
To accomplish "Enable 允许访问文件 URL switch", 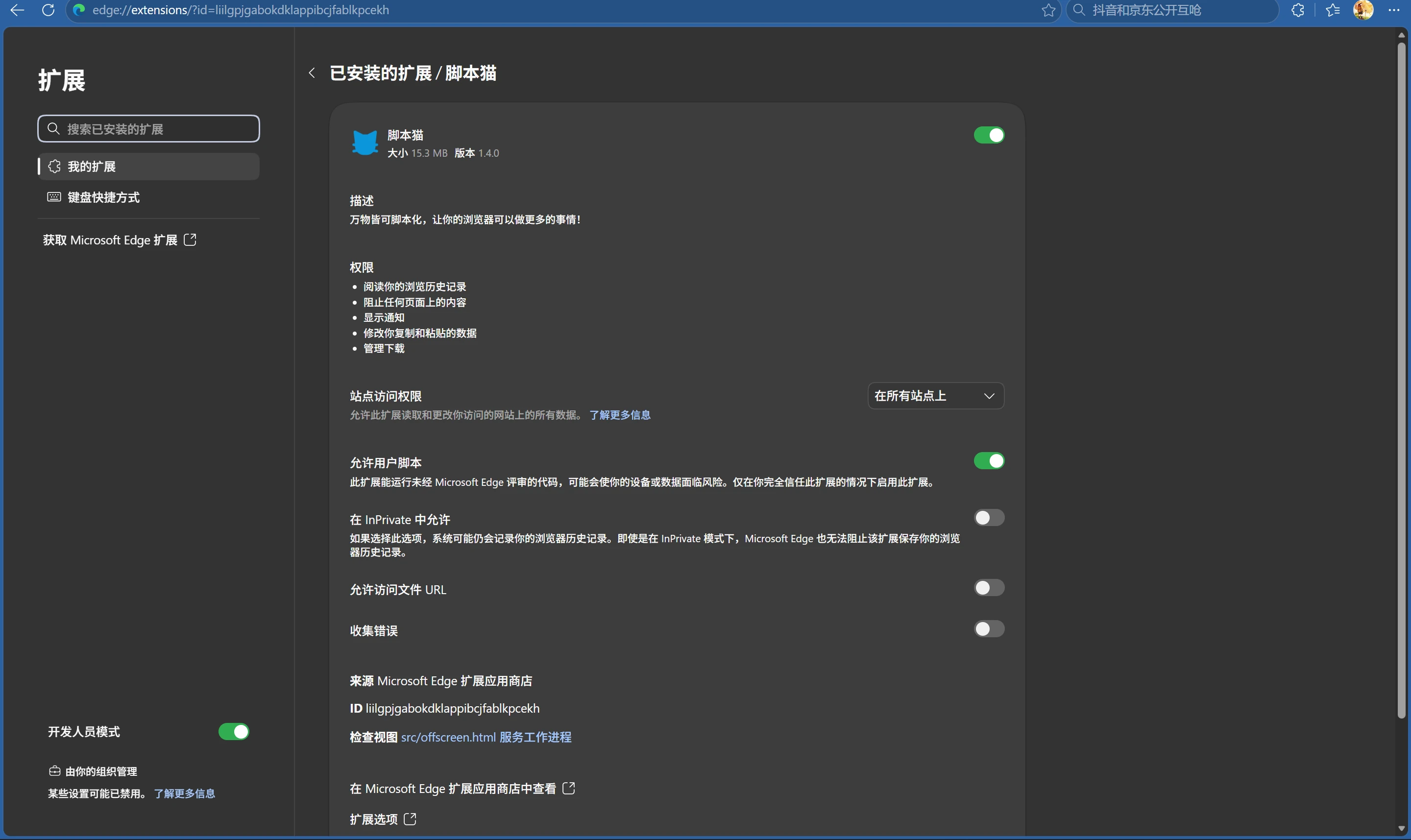I will pos(989,588).
